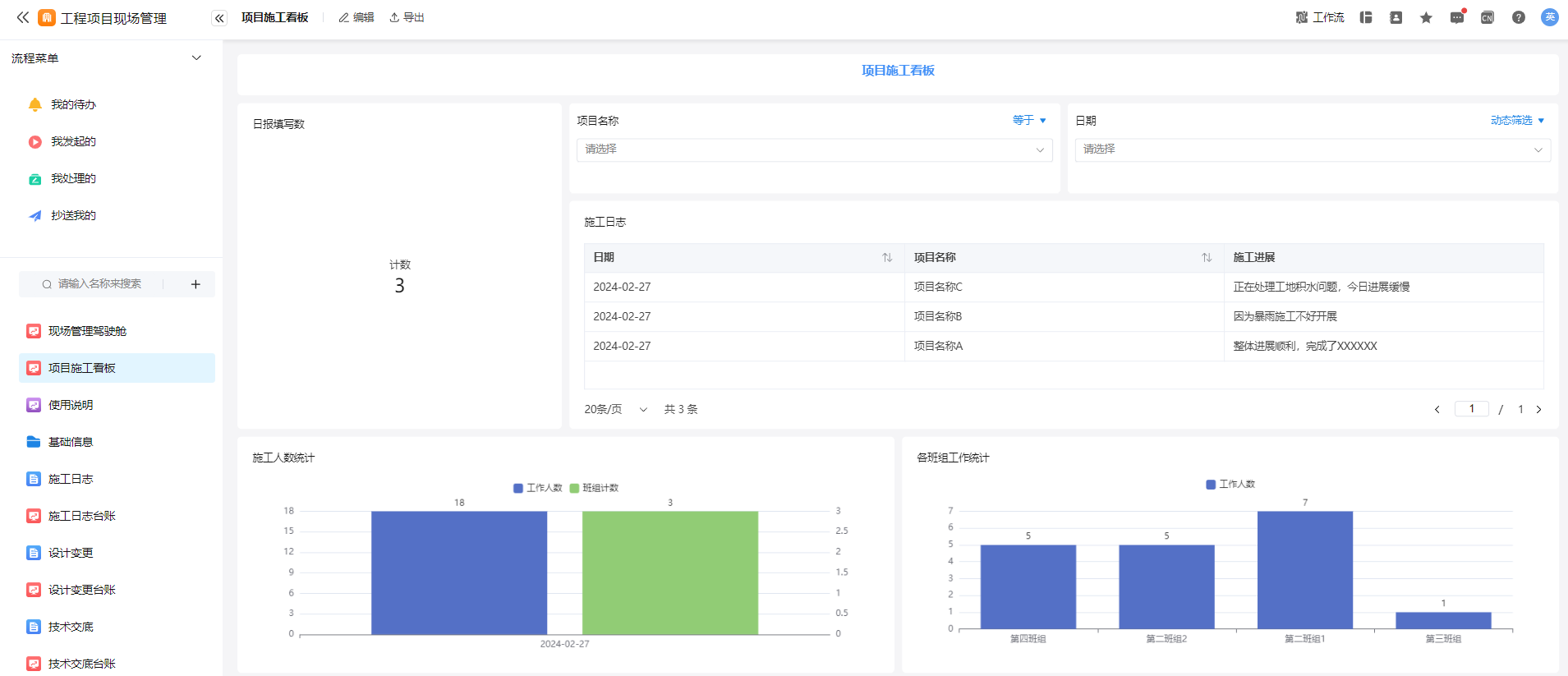Click the plus icon beside the search box

[195, 284]
